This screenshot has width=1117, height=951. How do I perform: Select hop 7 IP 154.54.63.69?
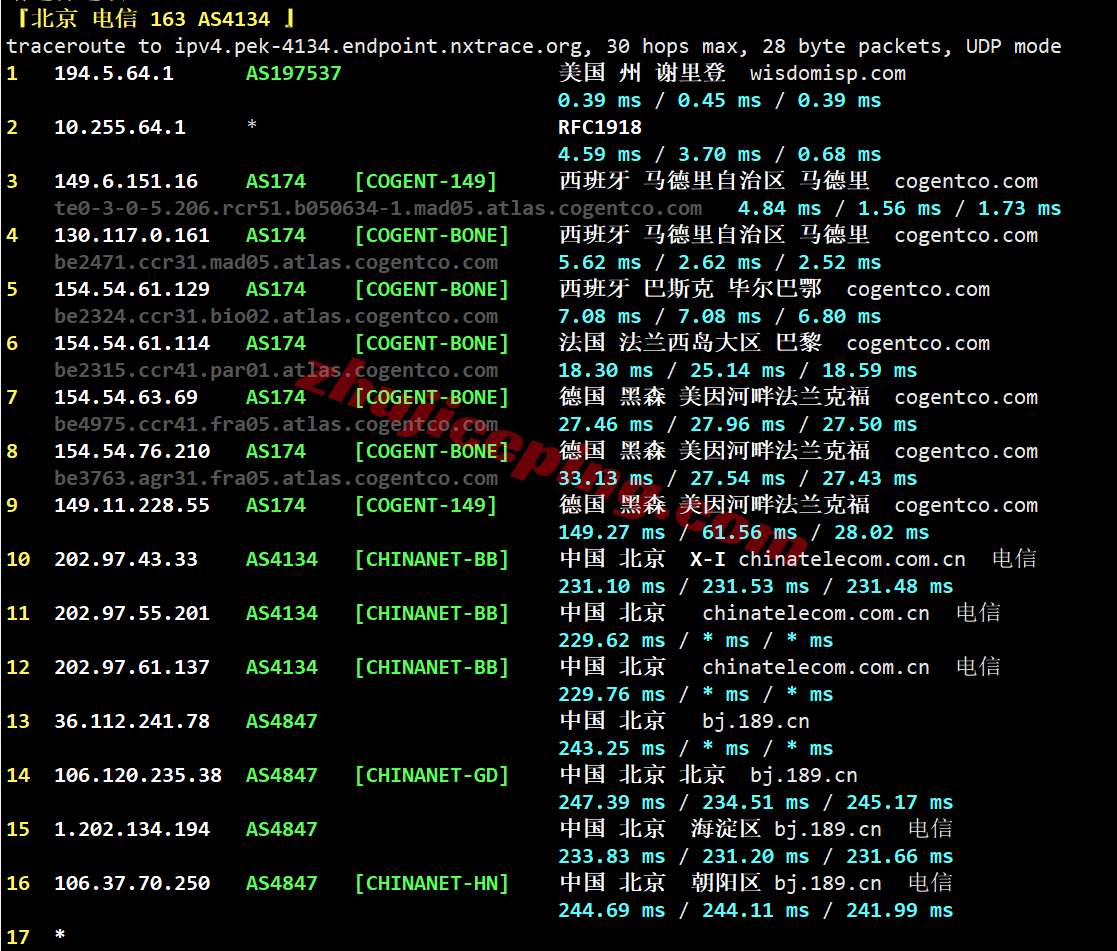pyautogui.click(x=126, y=397)
